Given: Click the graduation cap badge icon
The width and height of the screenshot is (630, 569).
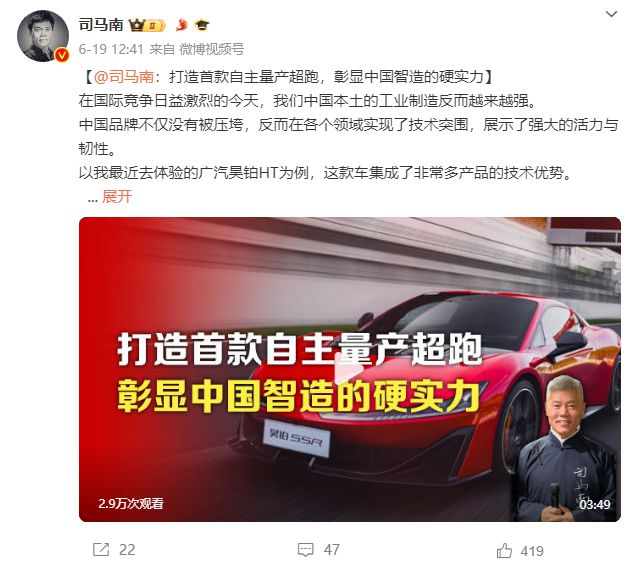Looking at the screenshot, I should click(202, 25).
